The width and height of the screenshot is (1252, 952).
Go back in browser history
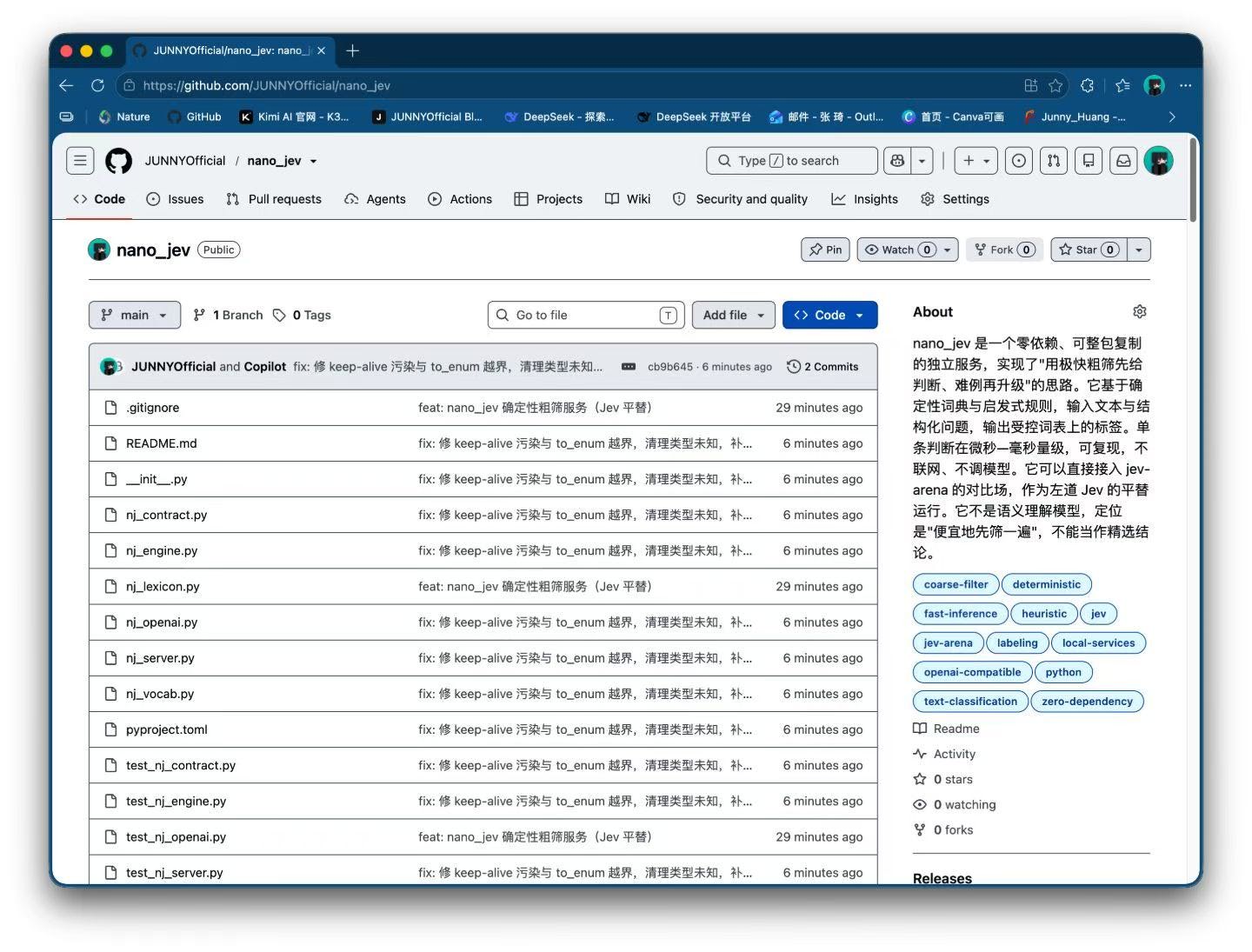click(66, 85)
